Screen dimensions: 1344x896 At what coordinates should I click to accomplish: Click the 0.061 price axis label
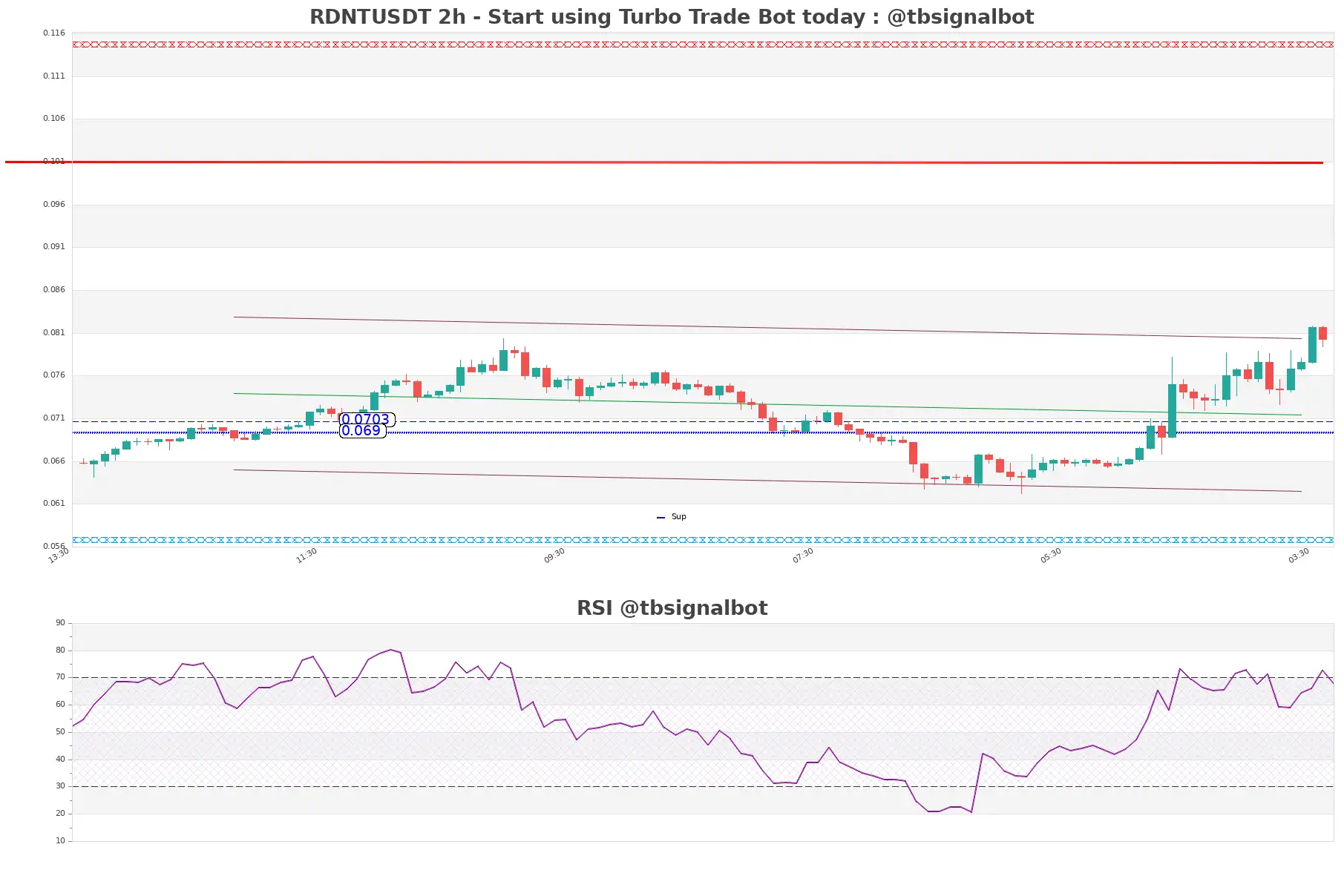point(54,504)
